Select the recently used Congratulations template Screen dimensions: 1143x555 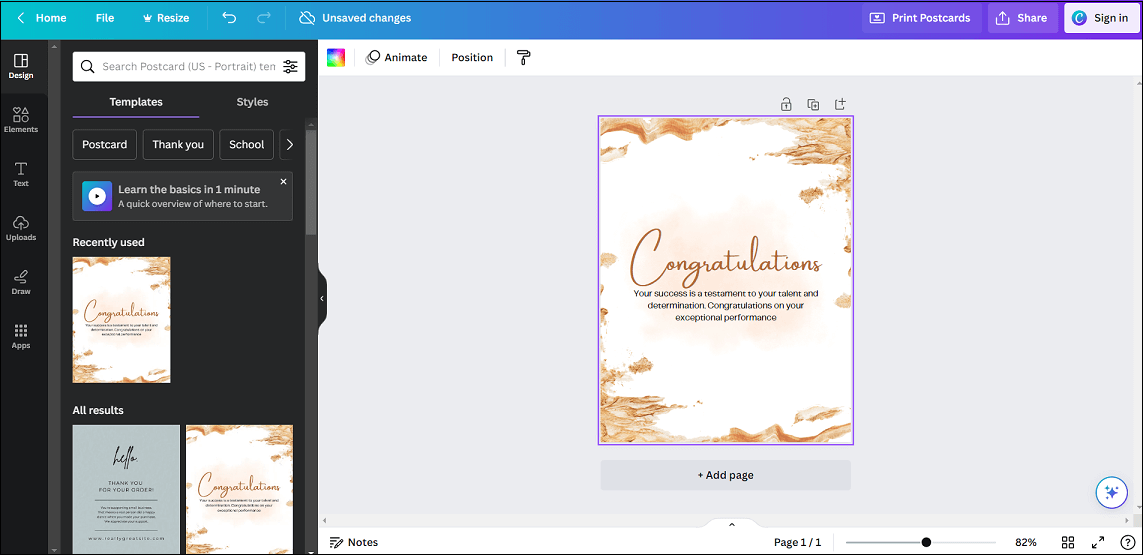pyautogui.click(x=122, y=319)
